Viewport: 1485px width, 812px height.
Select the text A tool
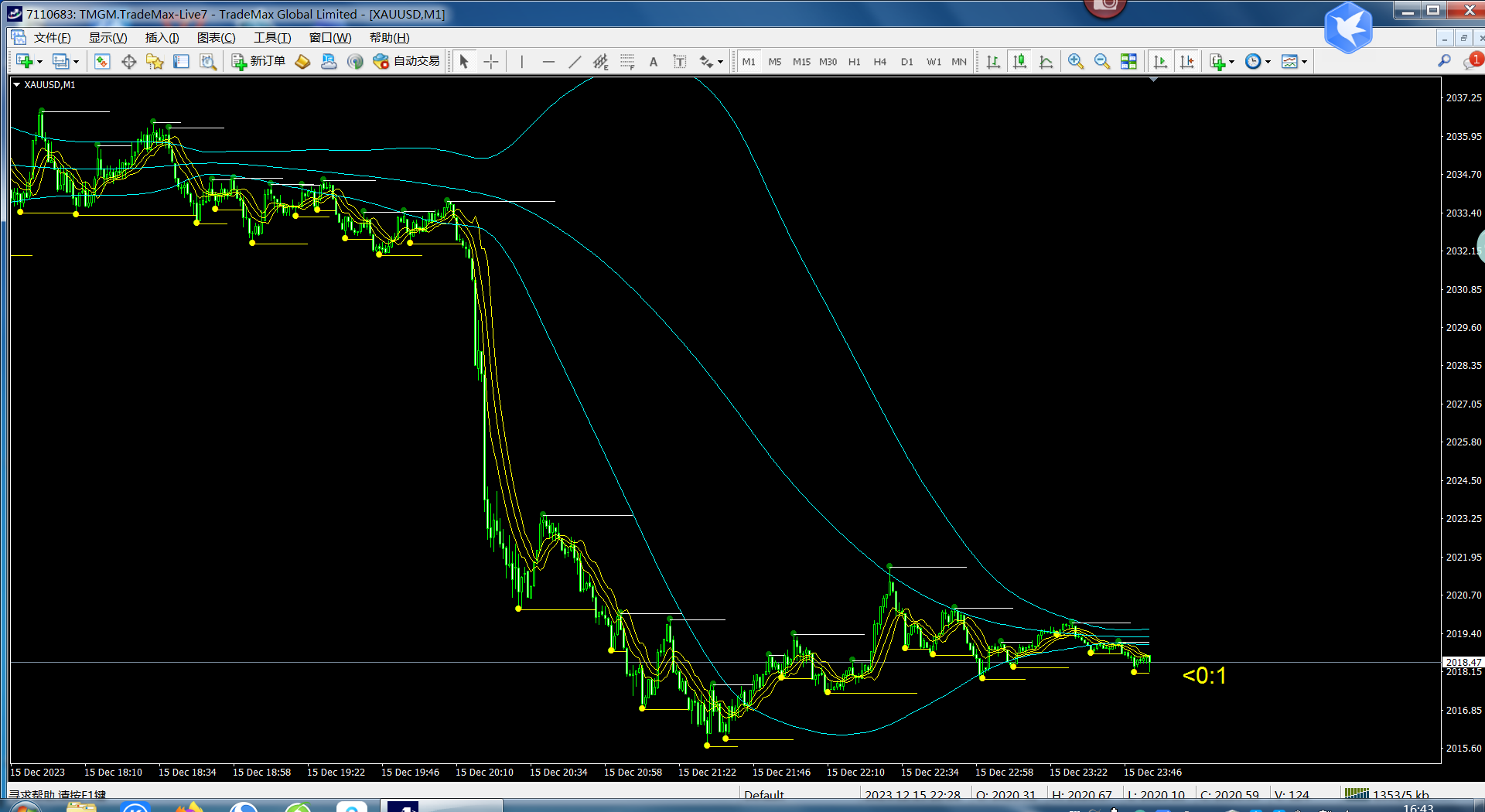654,61
